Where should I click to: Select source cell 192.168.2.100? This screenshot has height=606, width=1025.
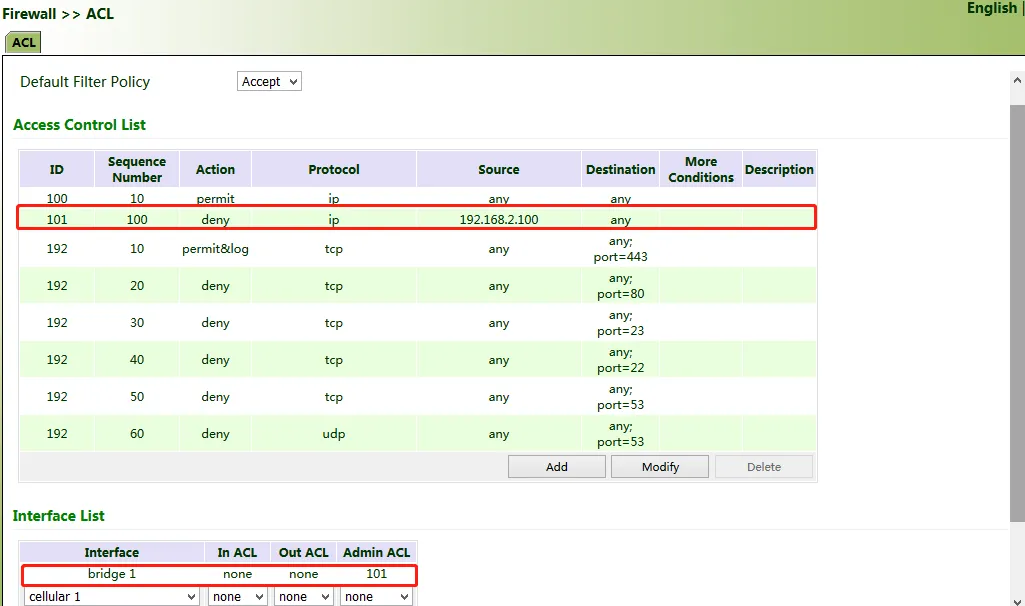point(499,220)
